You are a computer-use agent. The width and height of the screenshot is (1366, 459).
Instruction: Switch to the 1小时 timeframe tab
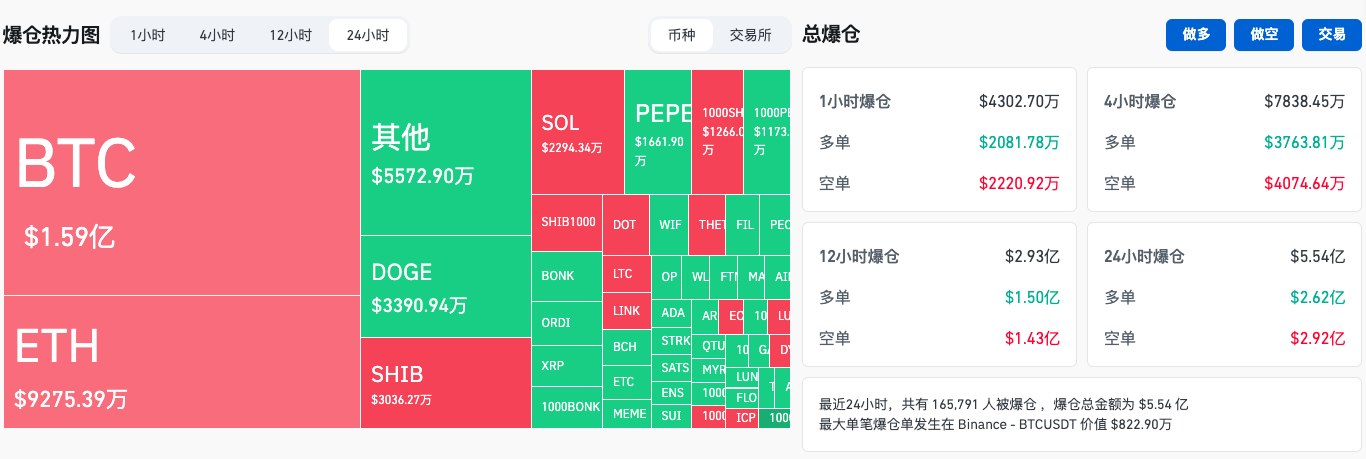(147, 35)
